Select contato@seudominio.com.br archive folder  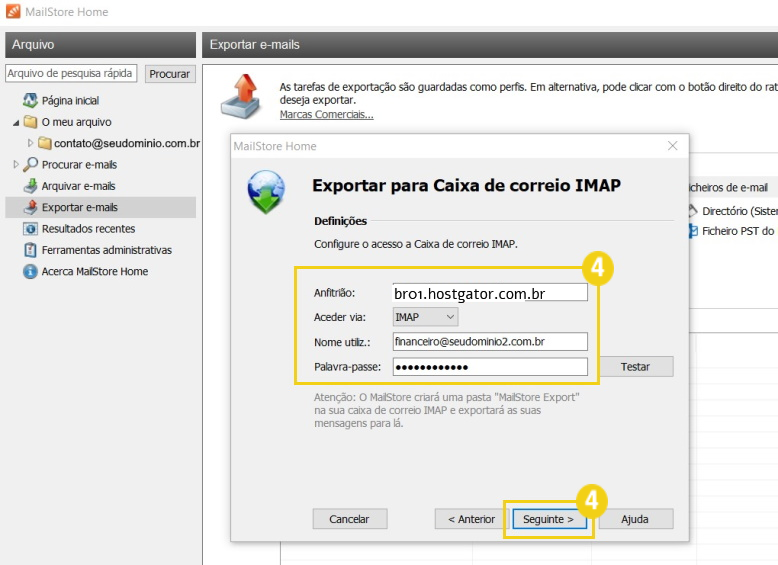[x=127, y=143]
